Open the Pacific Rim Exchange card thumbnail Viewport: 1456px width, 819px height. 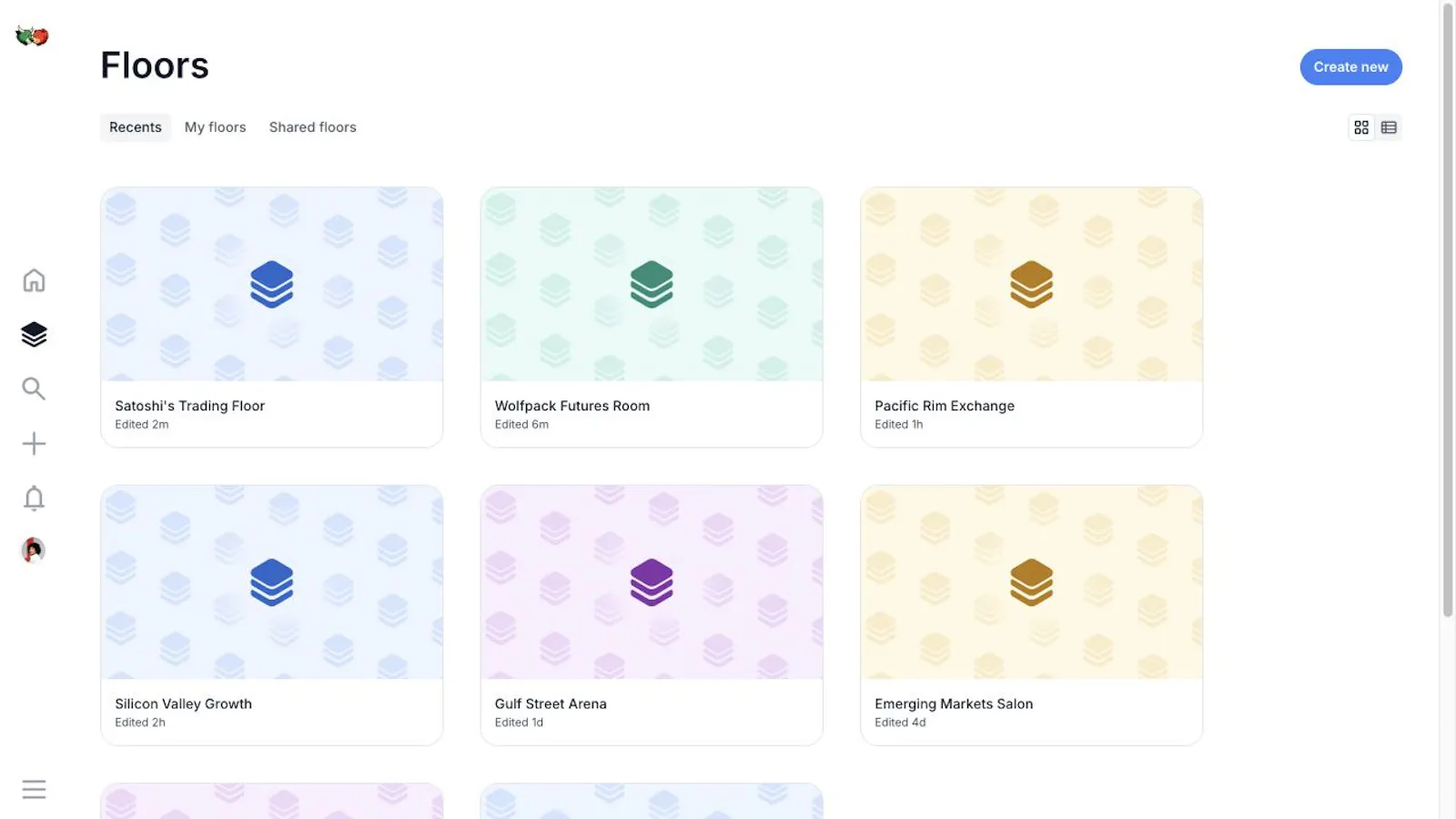pos(1031,285)
